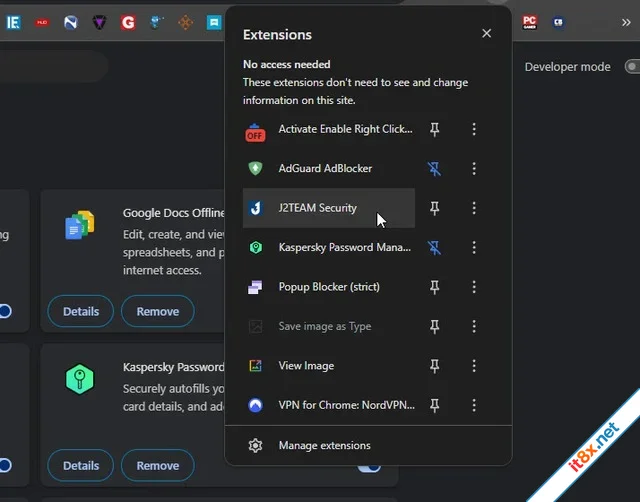Click the Google Docs Offline card title
Viewport: 640px width, 502px height.
[x=173, y=213]
